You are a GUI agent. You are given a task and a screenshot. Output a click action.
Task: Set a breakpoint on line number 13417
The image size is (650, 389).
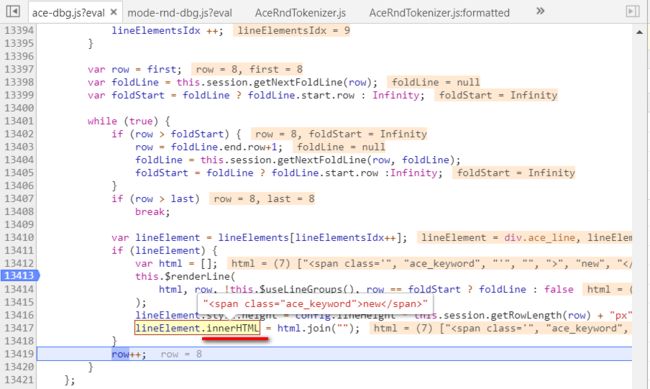(x=19, y=328)
